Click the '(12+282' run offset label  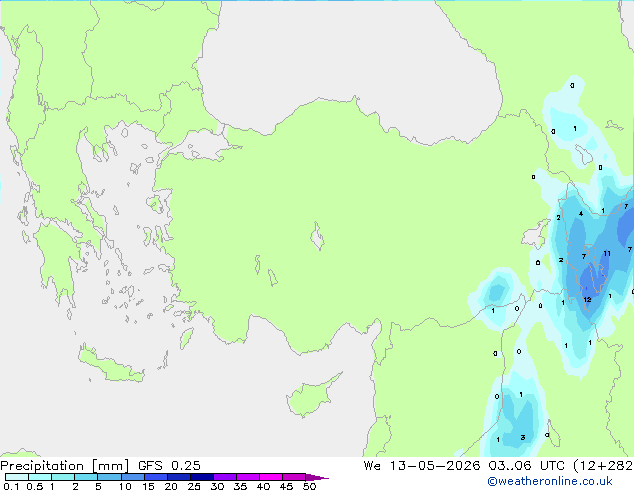[x=603, y=466]
